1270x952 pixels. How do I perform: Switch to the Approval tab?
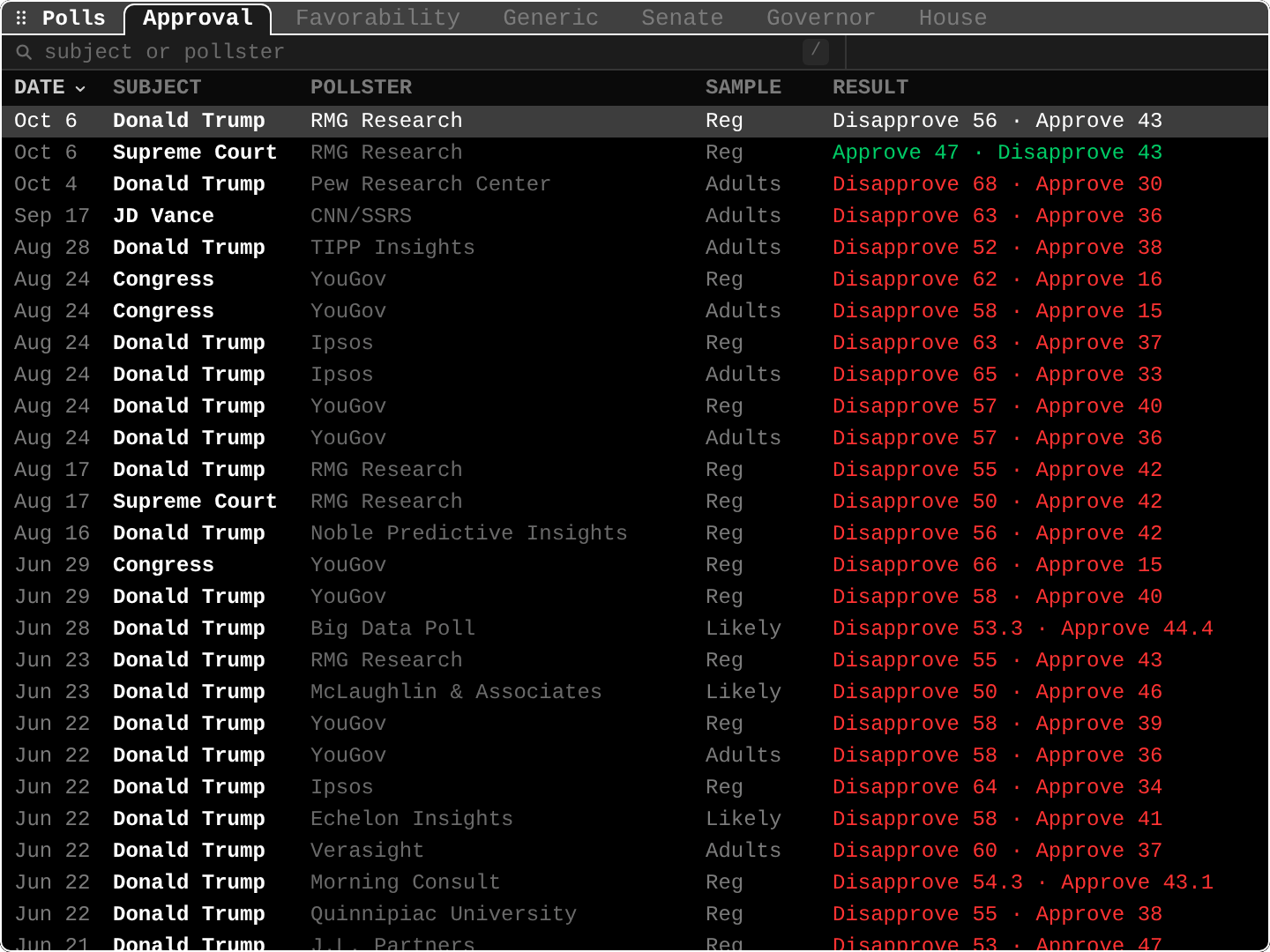point(198,18)
